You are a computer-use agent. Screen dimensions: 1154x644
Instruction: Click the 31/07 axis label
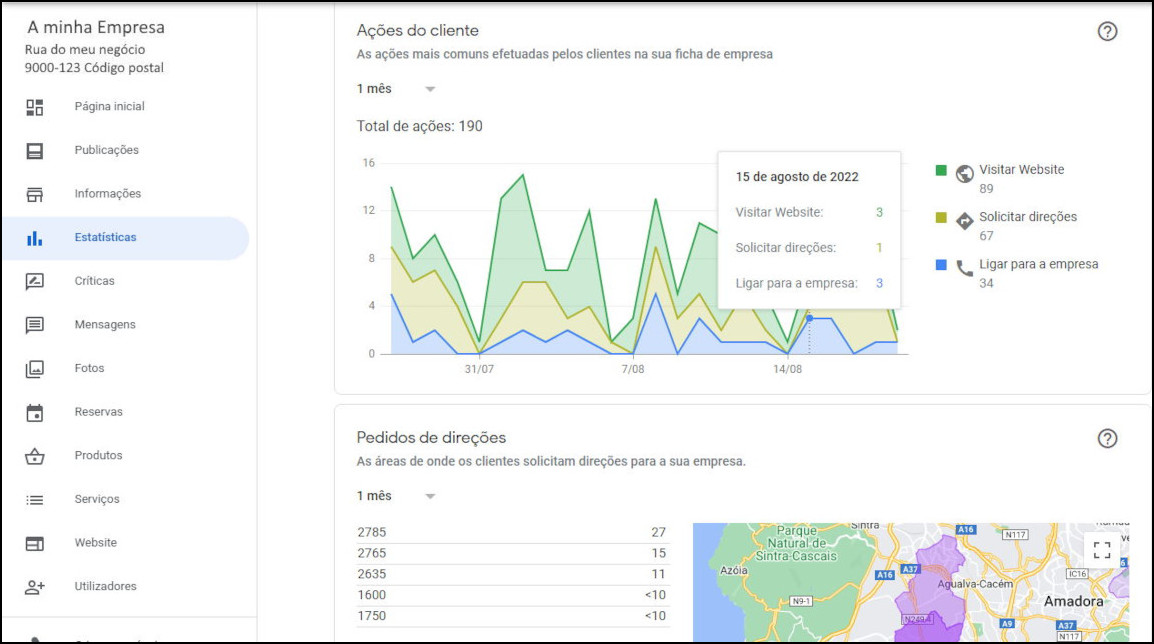coord(479,369)
